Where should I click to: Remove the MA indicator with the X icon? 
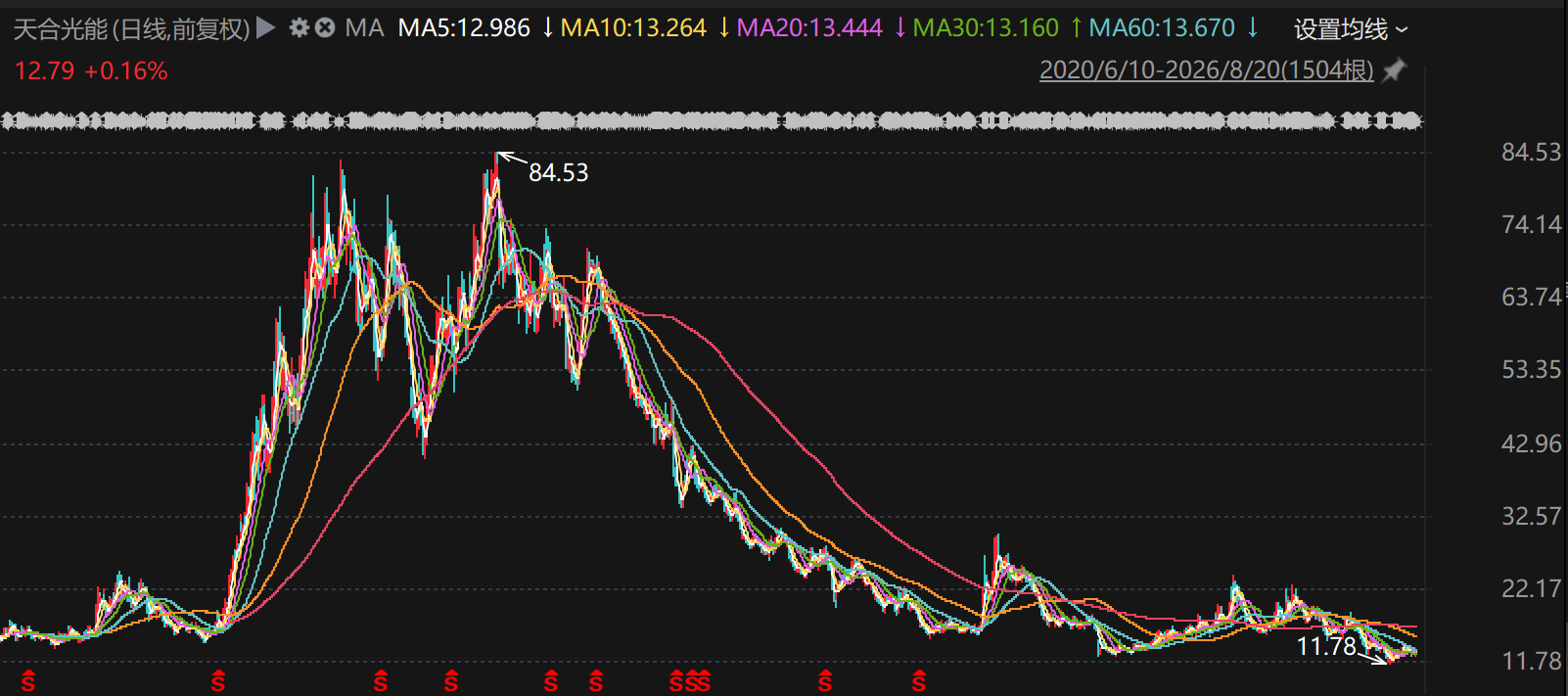(x=325, y=28)
